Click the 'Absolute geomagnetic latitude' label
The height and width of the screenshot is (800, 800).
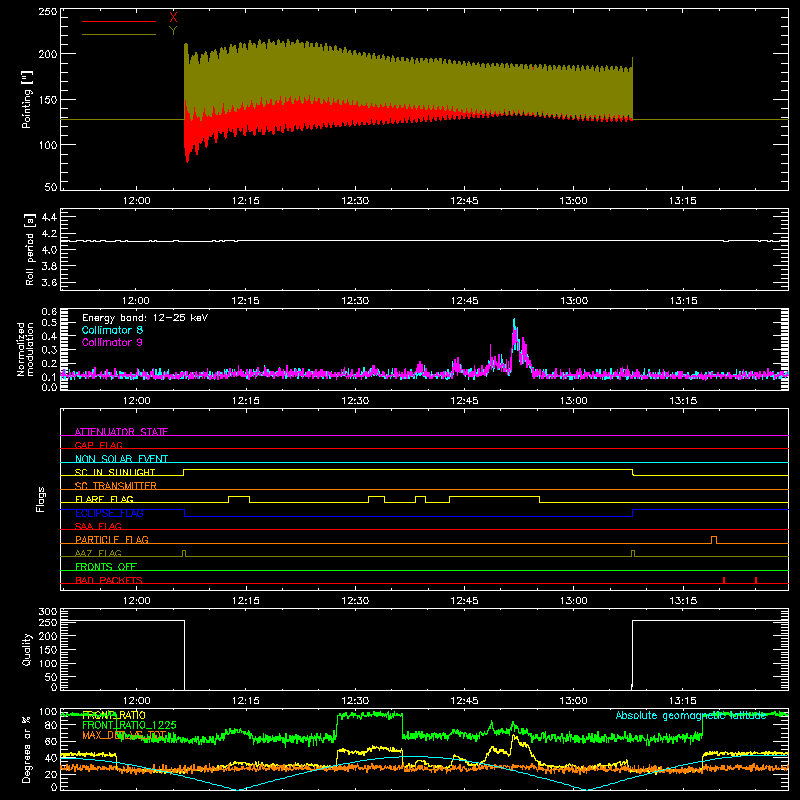click(x=691, y=715)
